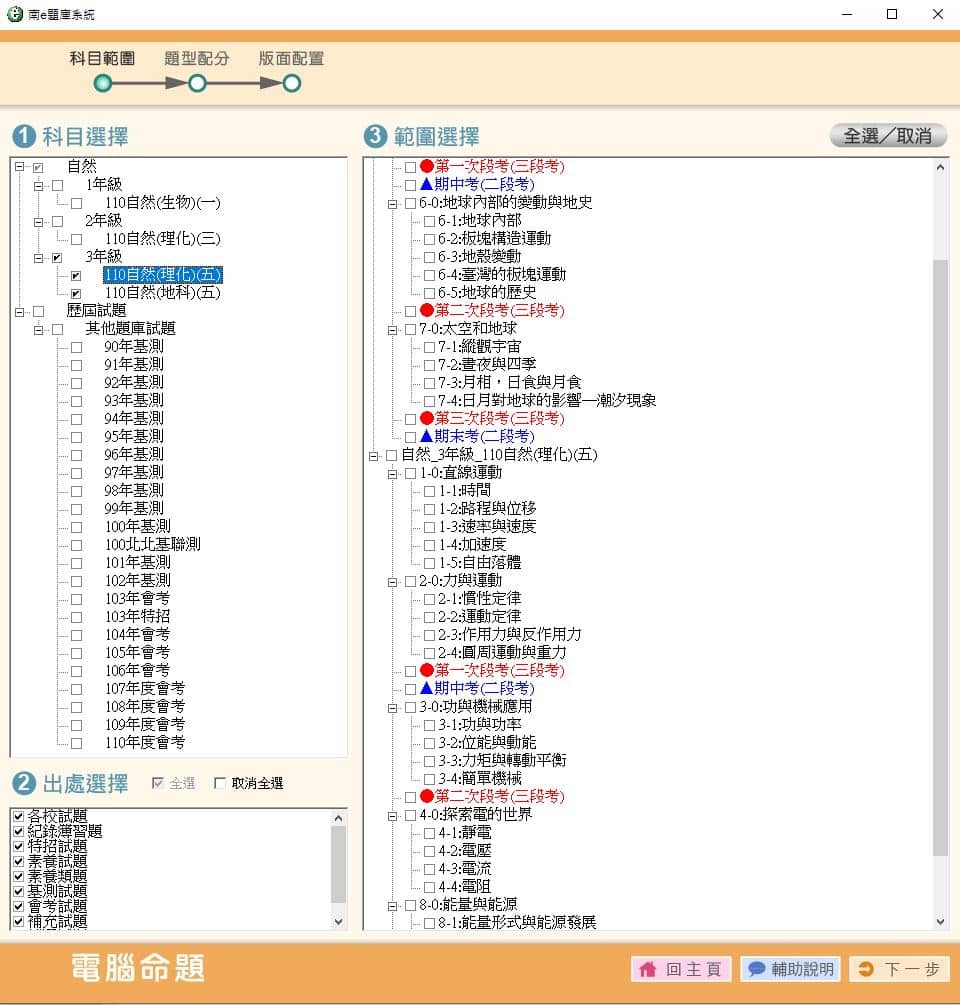The width and height of the screenshot is (960, 1005).
Task: Collapse the 自然 root node
Action: 20,167
